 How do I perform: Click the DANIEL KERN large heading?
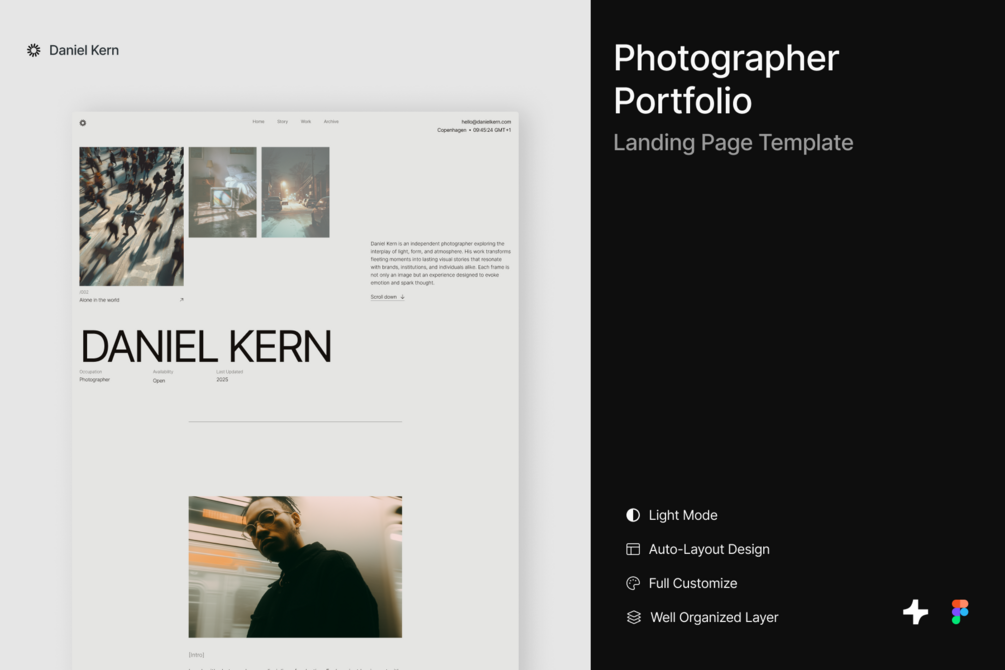point(206,347)
